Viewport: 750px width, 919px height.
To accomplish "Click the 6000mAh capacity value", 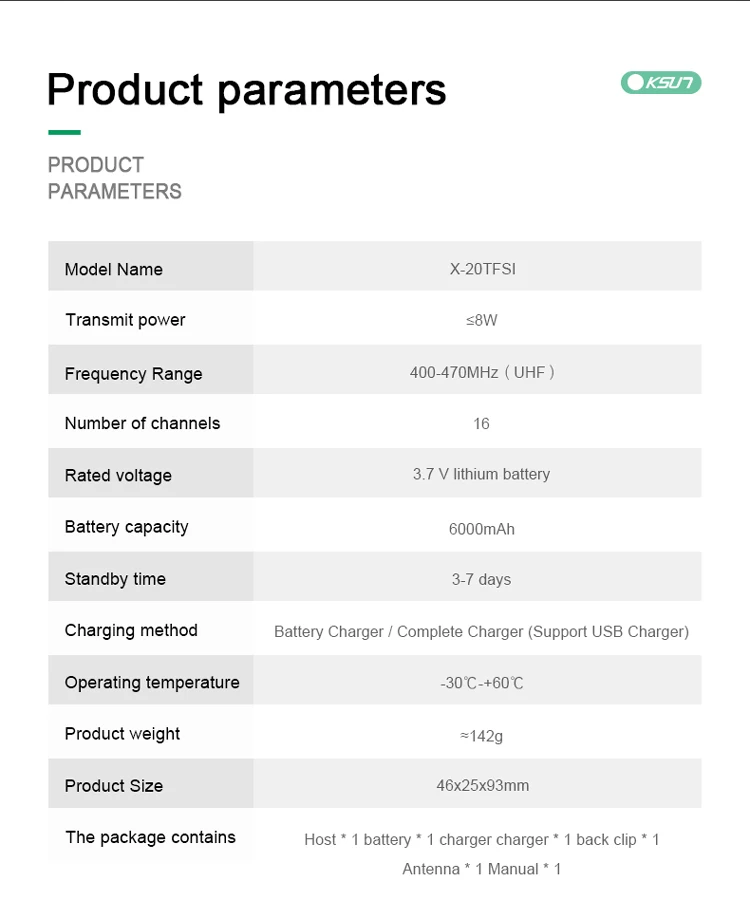I will (481, 529).
